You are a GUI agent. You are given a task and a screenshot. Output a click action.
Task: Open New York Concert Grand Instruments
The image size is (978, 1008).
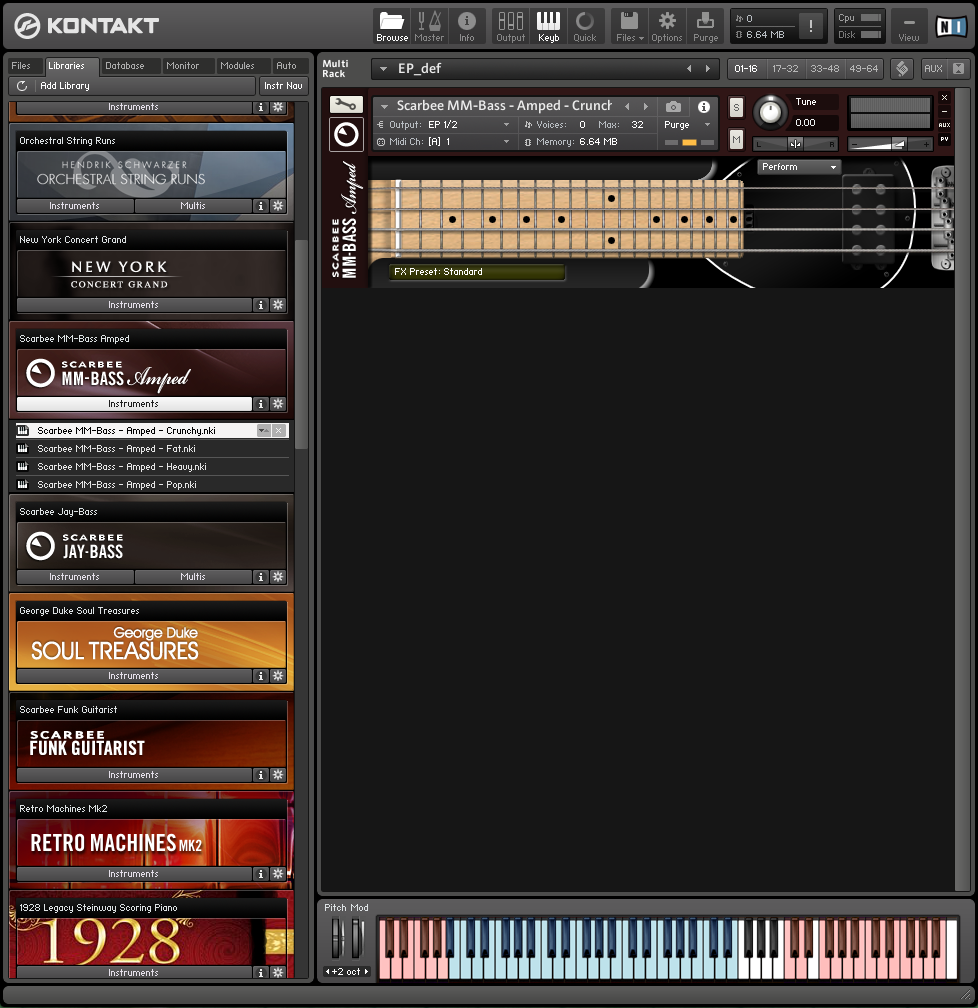134,305
